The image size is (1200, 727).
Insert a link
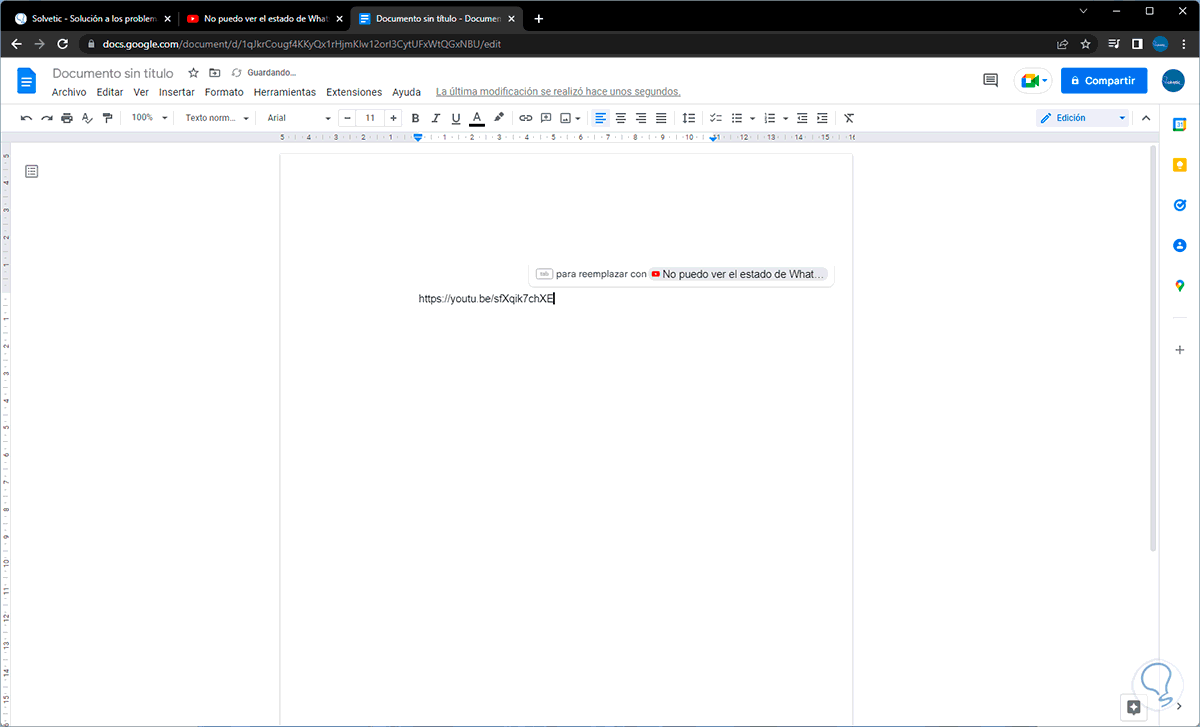pos(526,118)
